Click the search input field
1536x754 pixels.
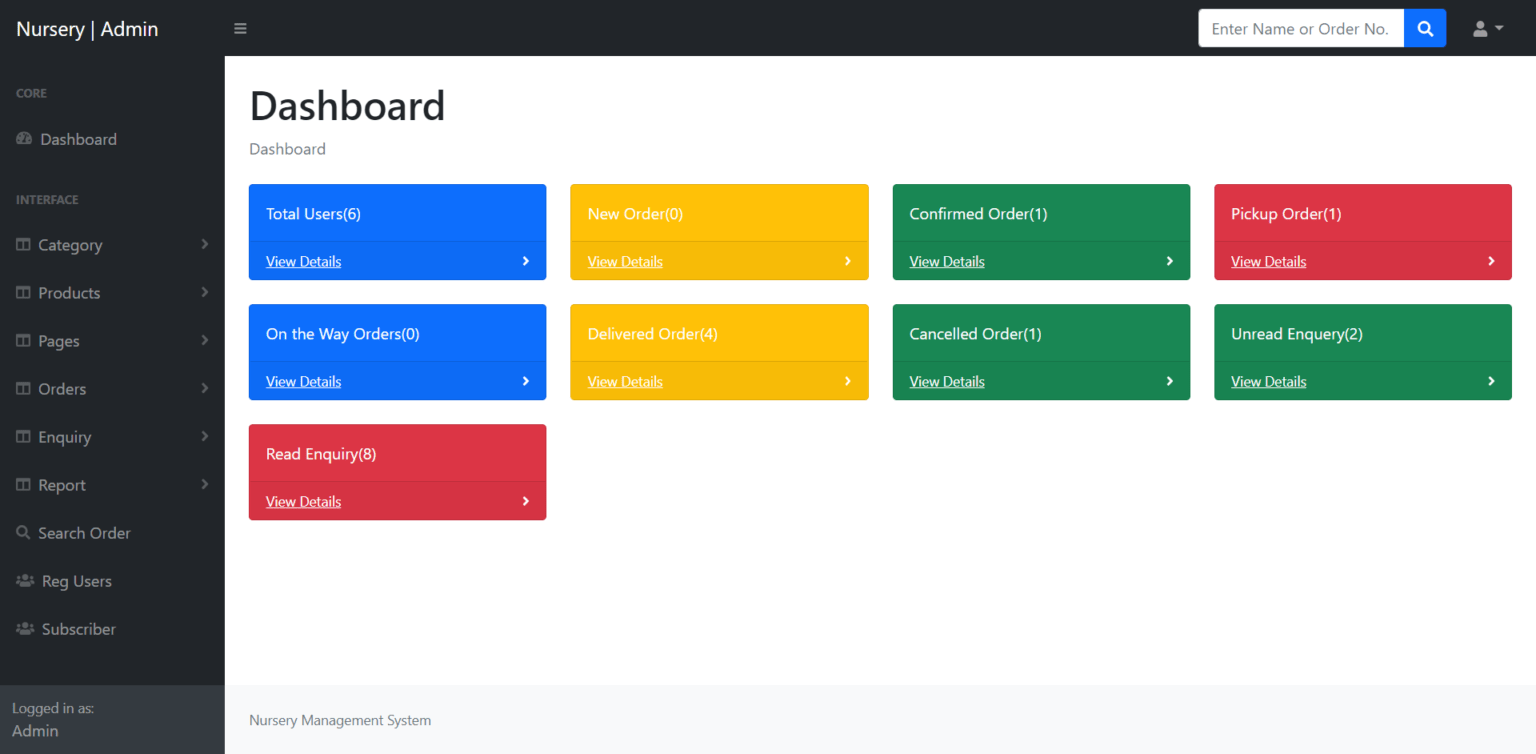tap(1300, 28)
